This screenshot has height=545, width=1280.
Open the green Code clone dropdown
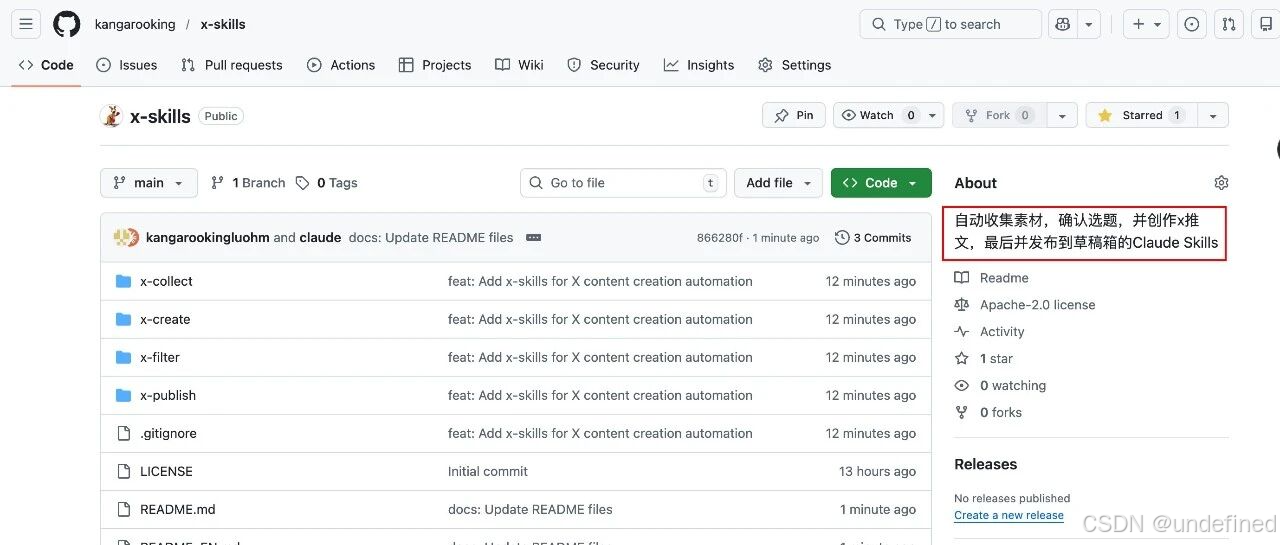[x=881, y=183]
